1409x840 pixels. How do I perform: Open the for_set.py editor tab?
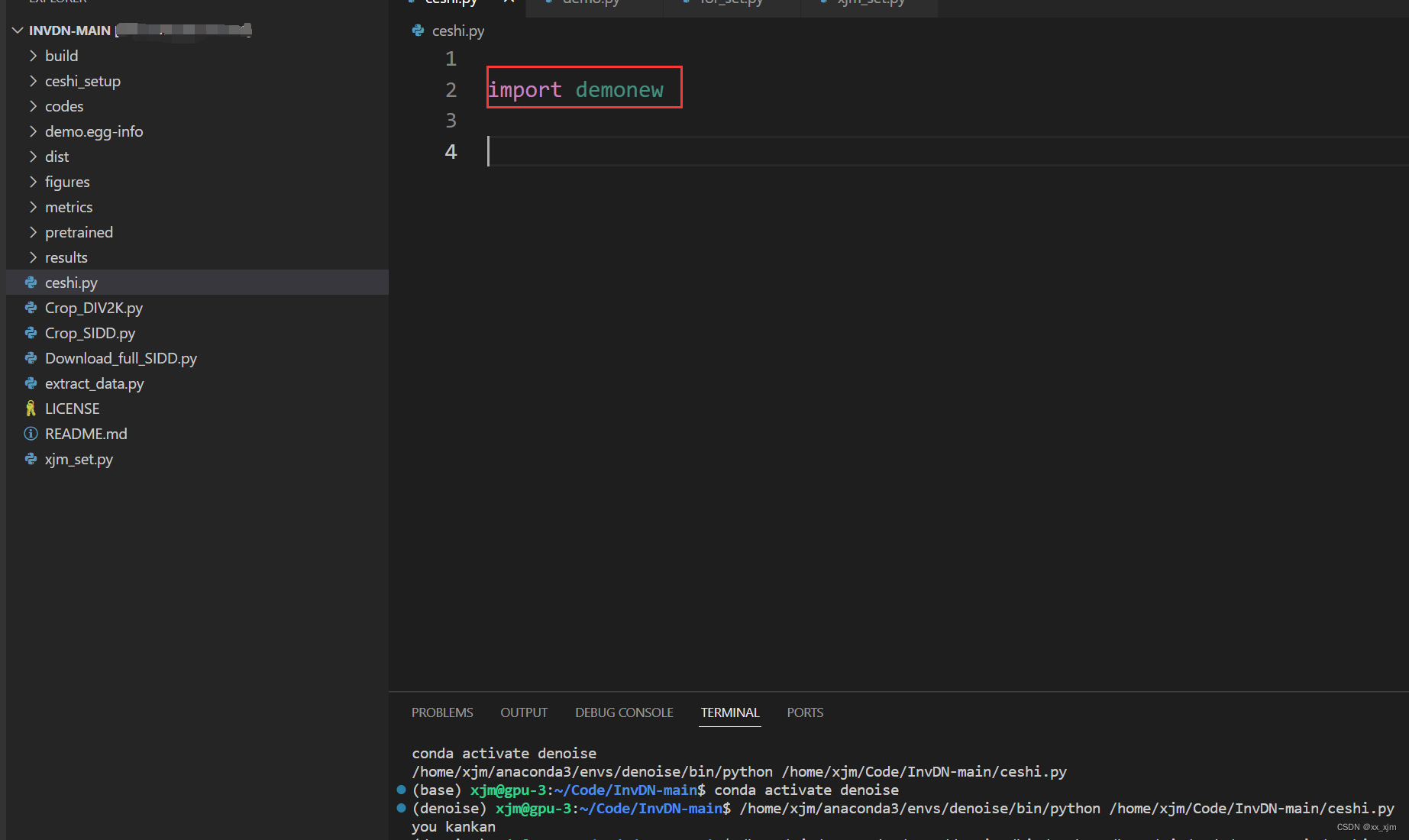730,2
